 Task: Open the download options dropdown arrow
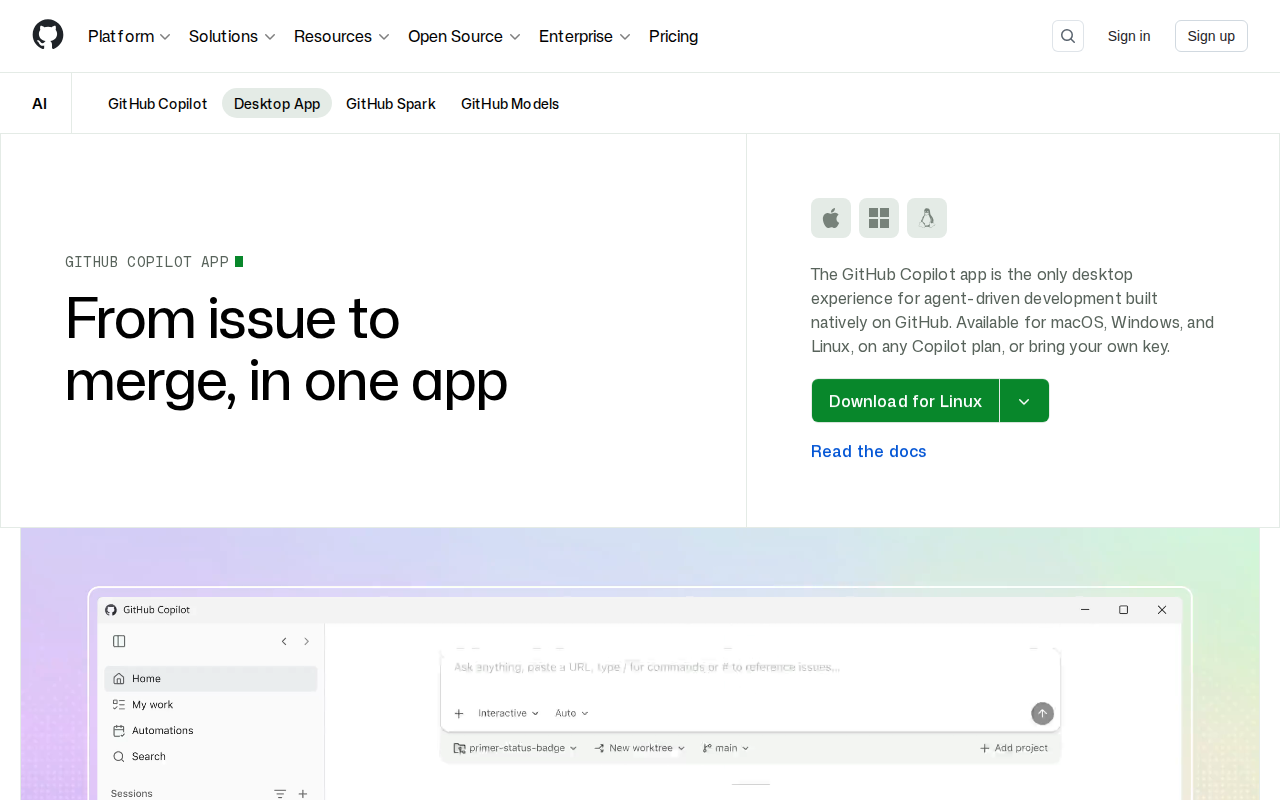click(x=1024, y=401)
